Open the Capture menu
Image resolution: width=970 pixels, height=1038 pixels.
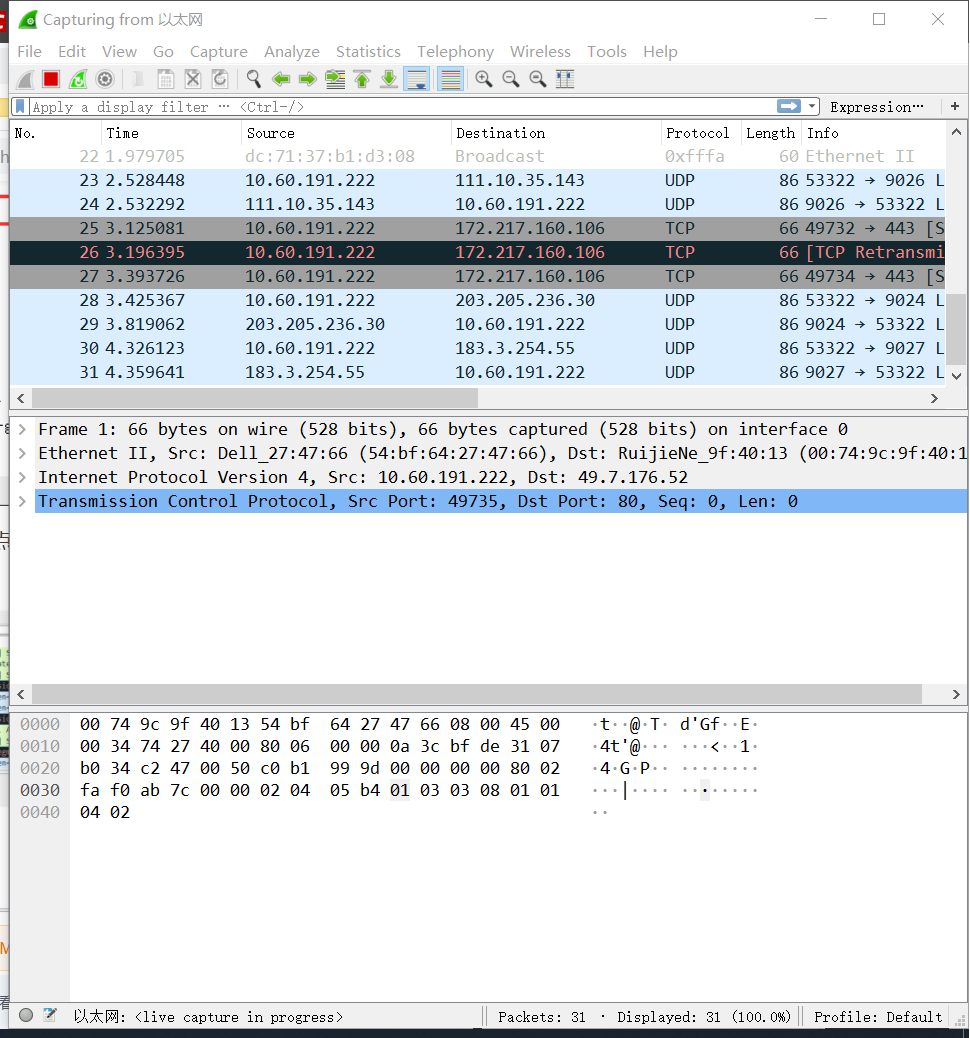tap(218, 52)
